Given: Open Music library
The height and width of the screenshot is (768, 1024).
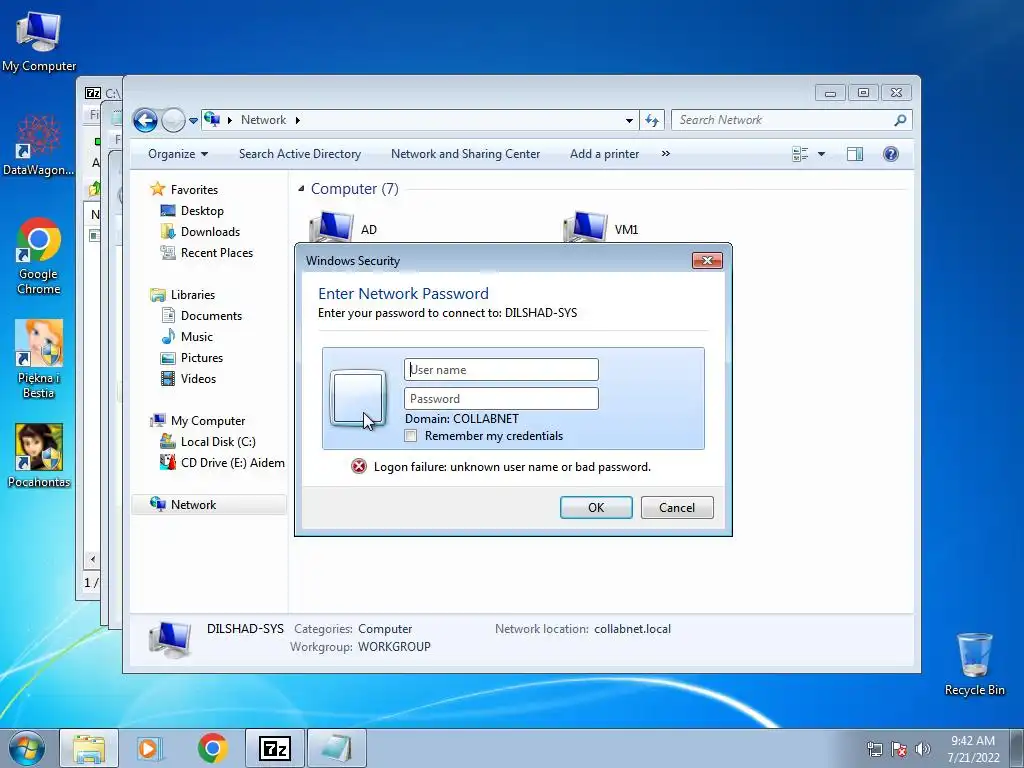Looking at the screenshot, I should point(197,337).
